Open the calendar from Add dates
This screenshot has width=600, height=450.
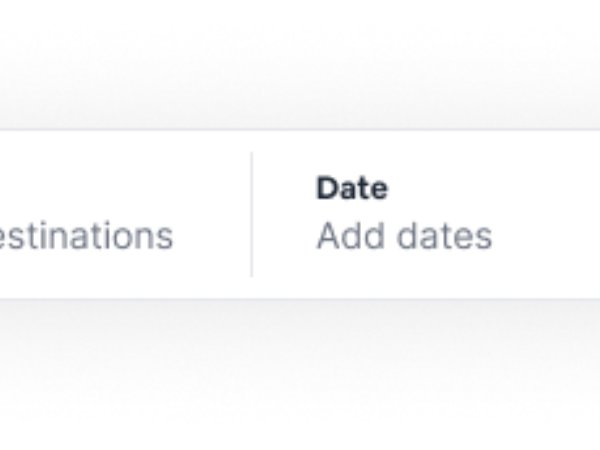point(404,236)
